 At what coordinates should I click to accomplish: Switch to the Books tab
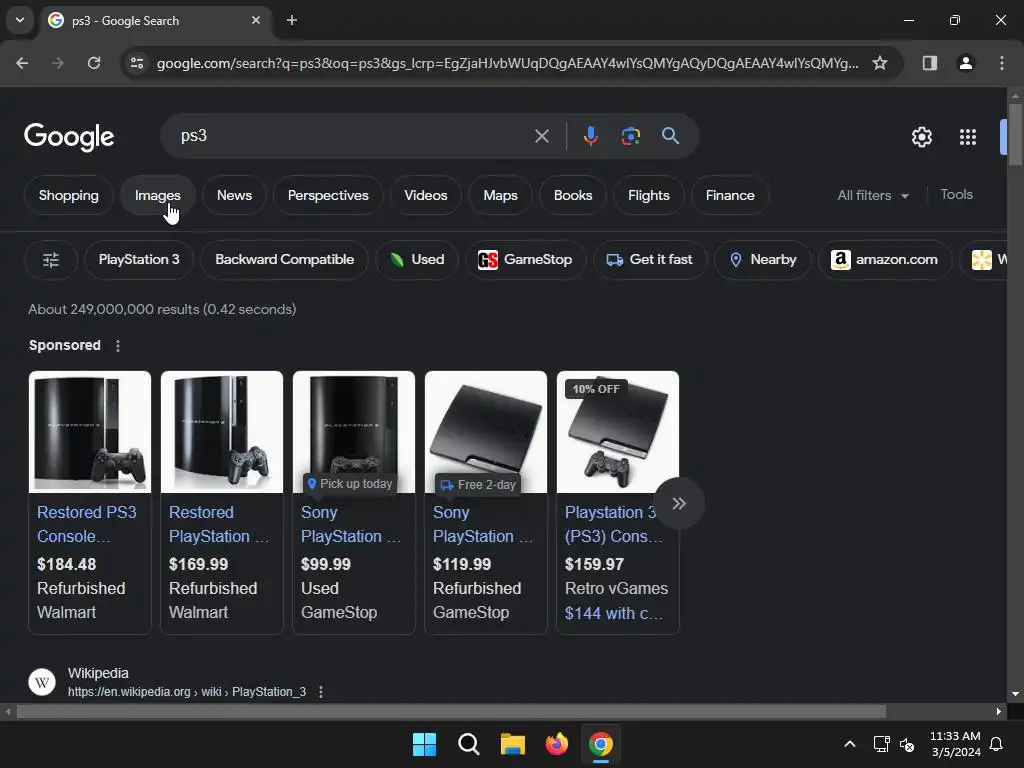point(573,195)
